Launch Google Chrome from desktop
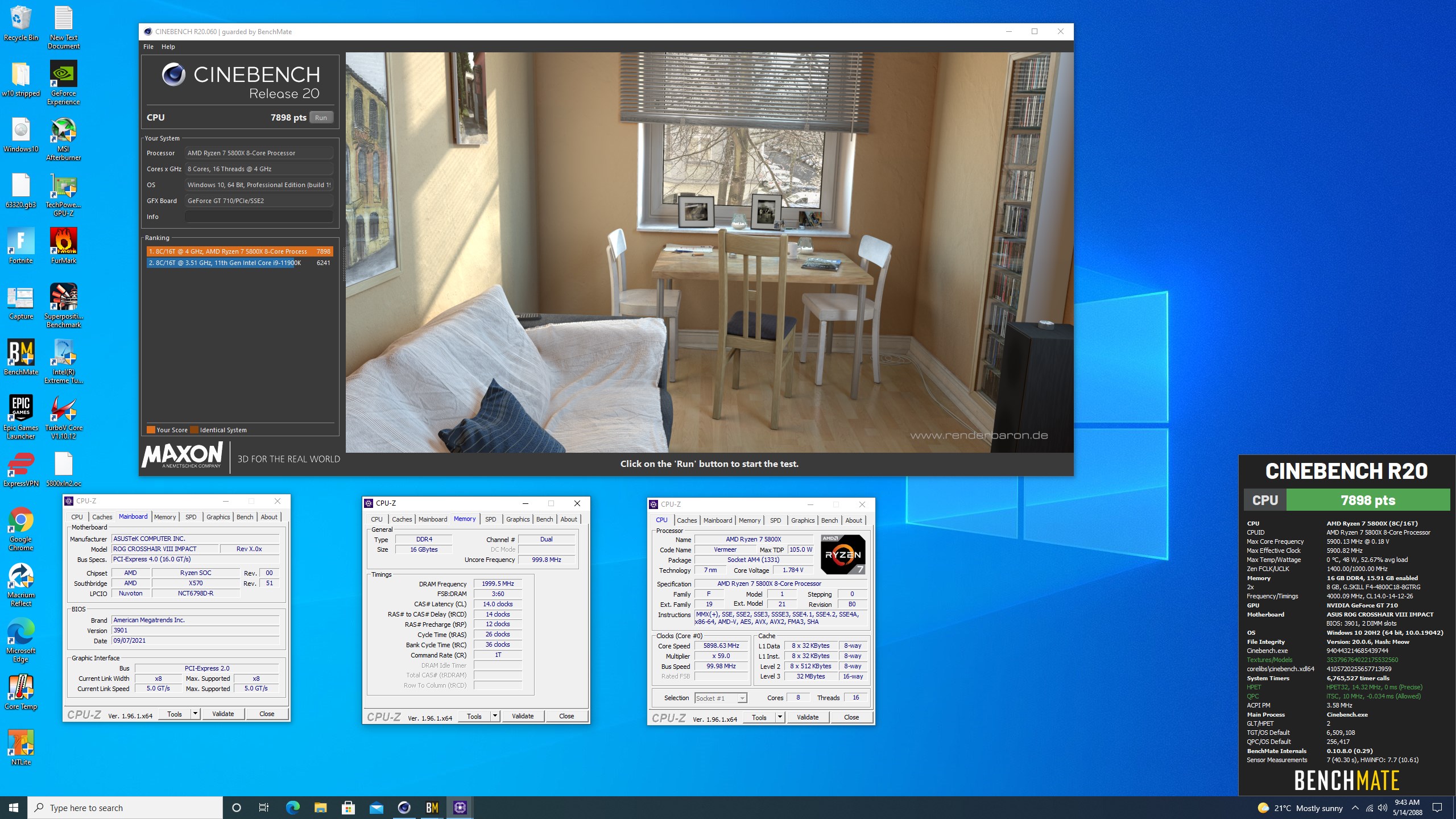Screen dimensions: 1456x819 pos(20,529)
